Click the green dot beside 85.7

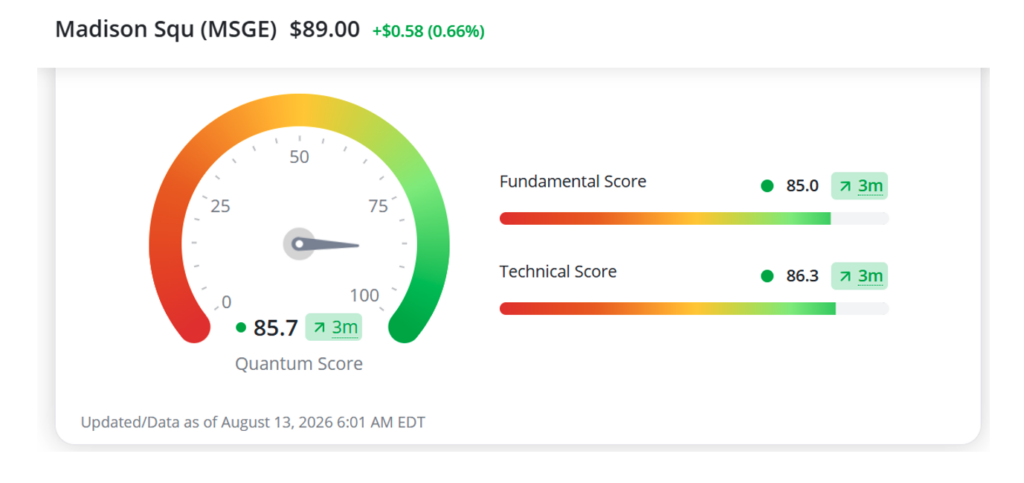241,328
